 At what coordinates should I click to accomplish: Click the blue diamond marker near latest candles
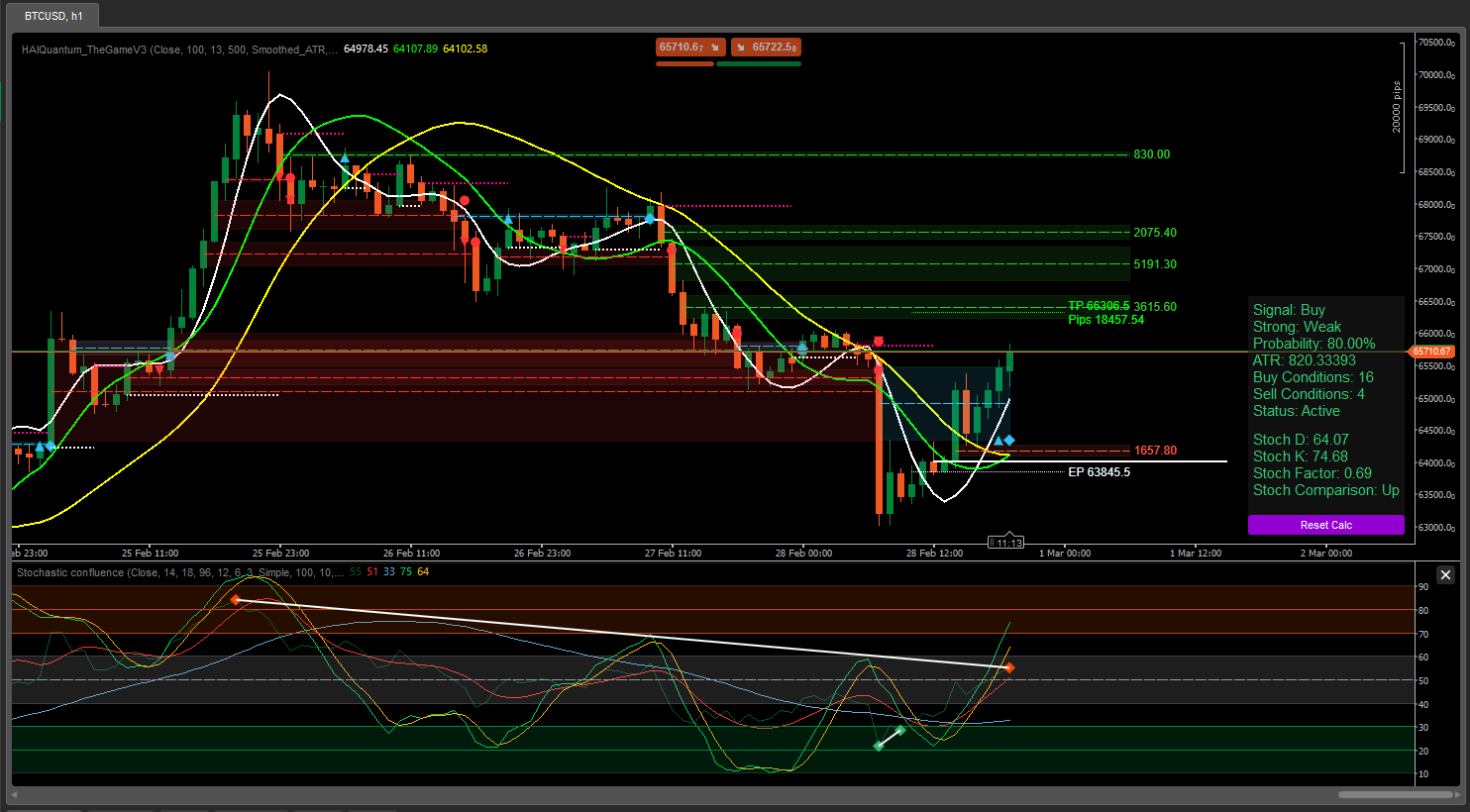[1009, 440]
